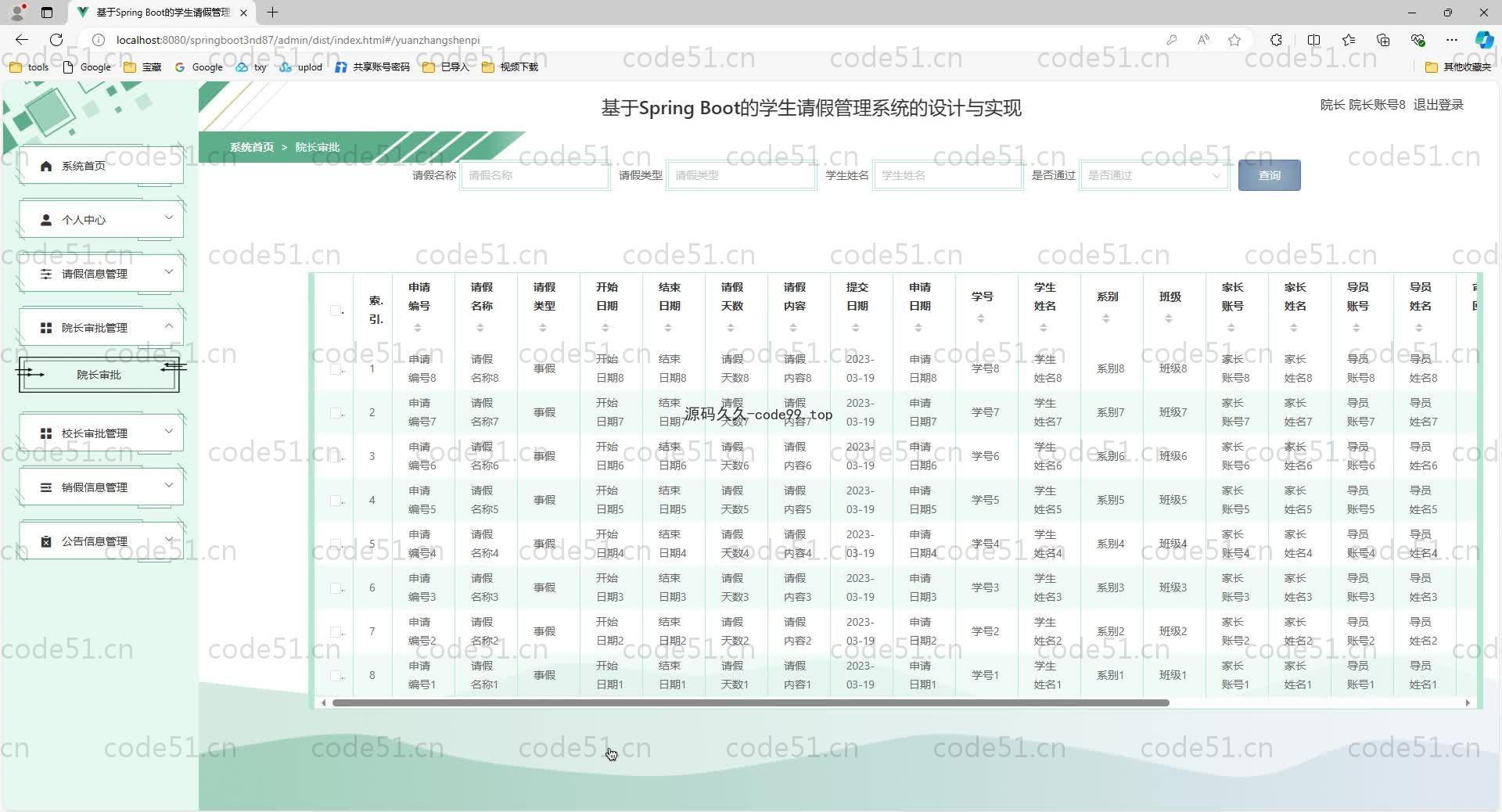Open browser collections icon
This screenshot has height=812, width=1502.
pyautogui.click(x=1383, y=40)
